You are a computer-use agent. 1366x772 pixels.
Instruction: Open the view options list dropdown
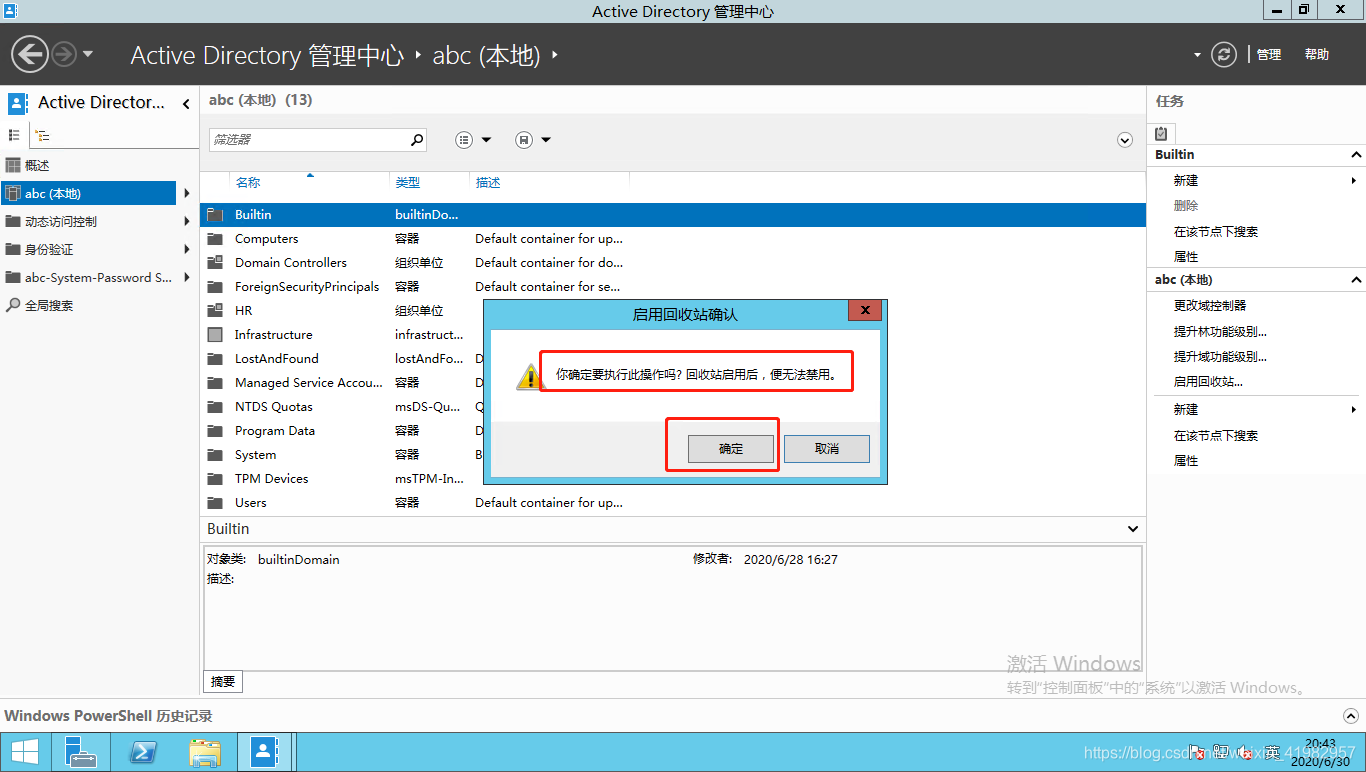coord(474,140)
